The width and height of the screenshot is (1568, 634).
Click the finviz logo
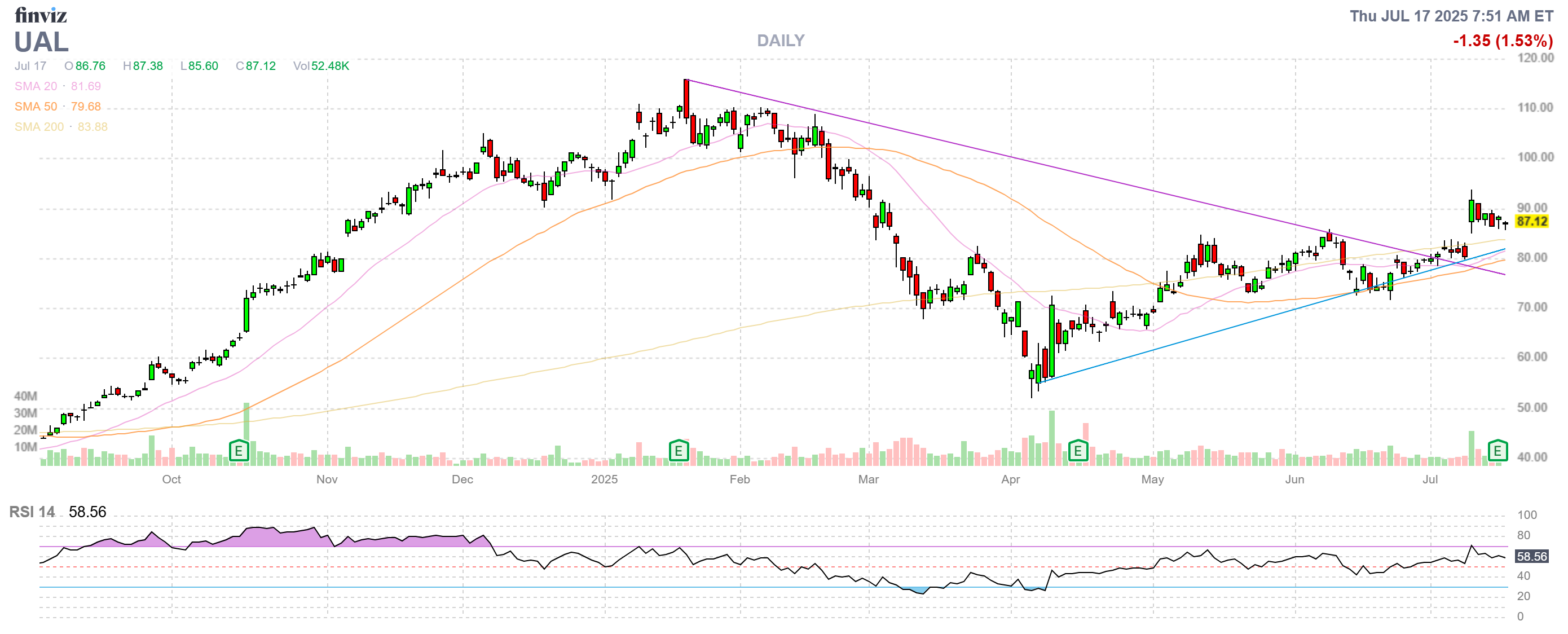(40, 15)
